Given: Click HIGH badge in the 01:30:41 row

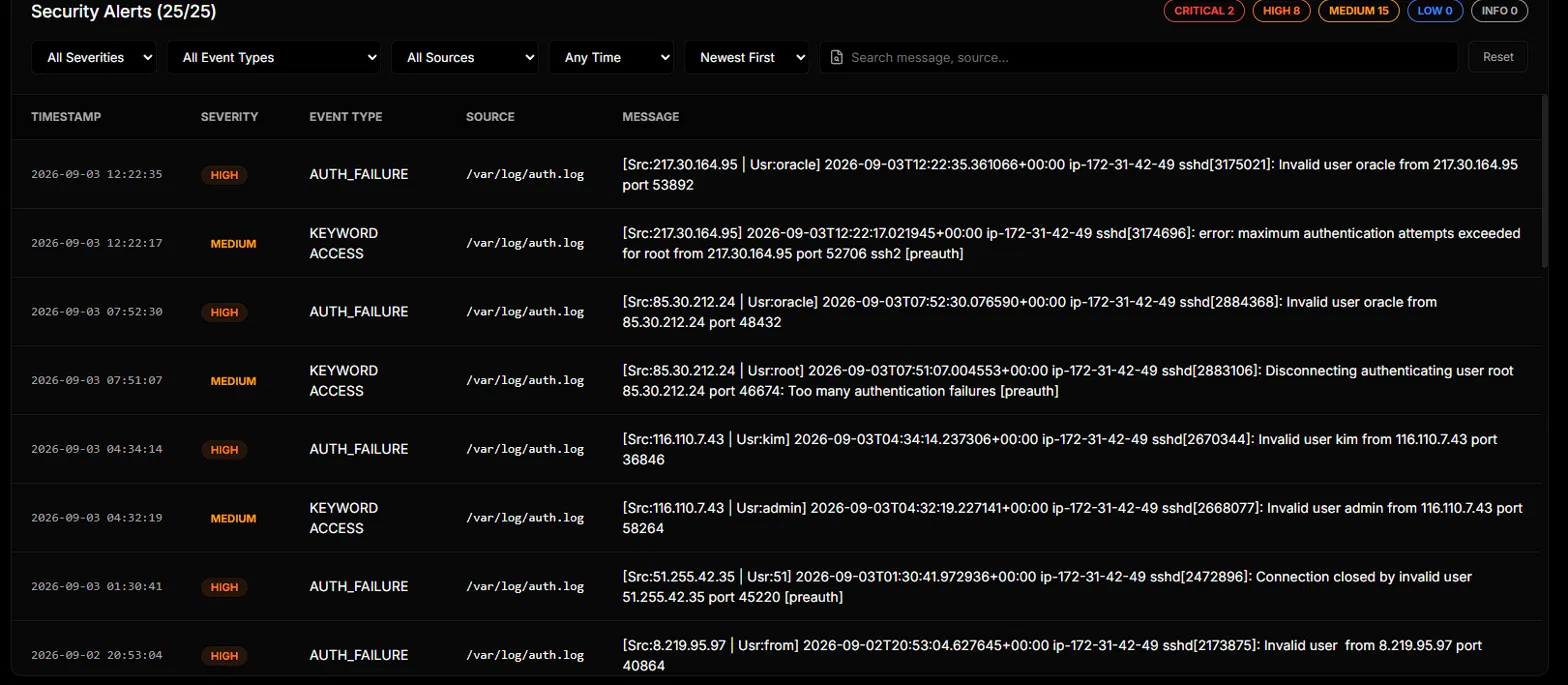Looking at the screenshot, I should 224,587.
